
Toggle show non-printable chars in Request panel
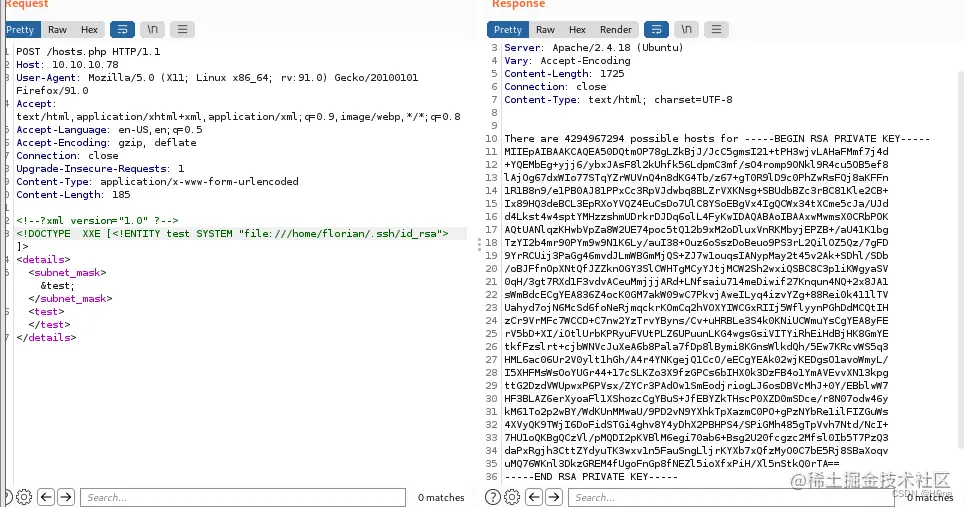(x=152, y=30)
